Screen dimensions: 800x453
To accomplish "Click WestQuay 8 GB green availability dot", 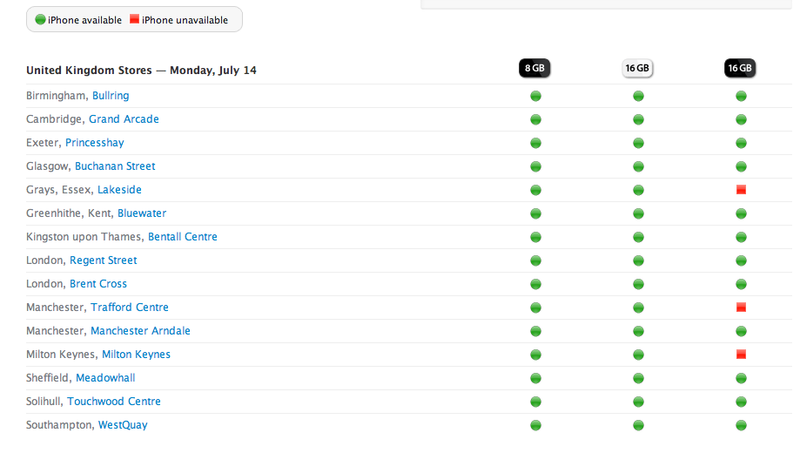I will pyautogui.click(x=535, y=425).
